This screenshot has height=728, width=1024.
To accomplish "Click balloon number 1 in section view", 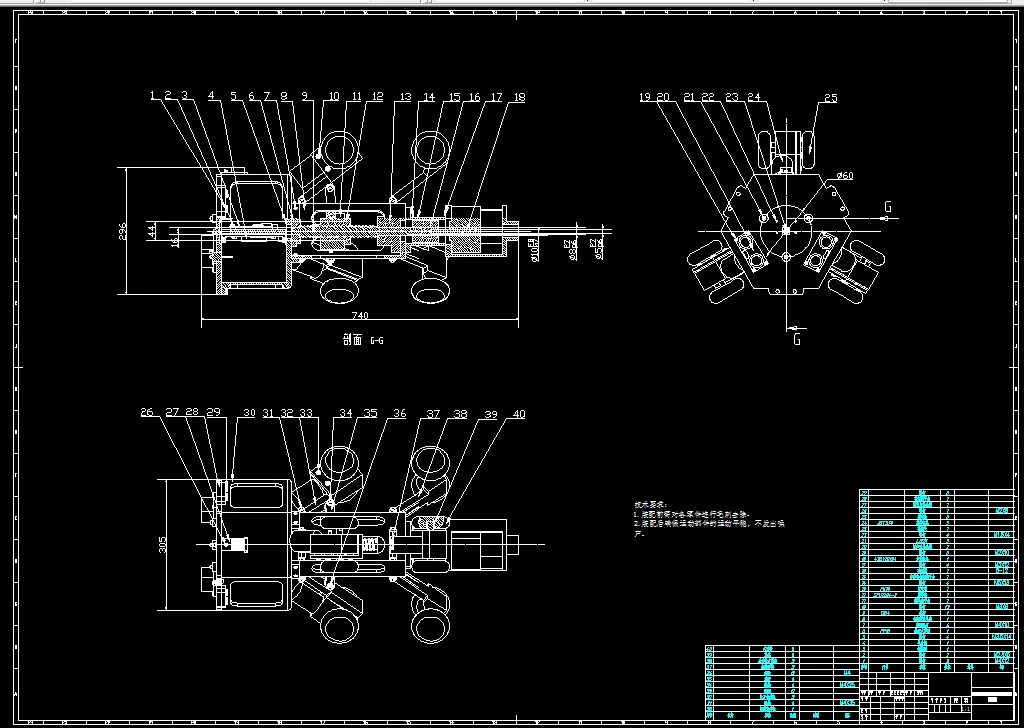I will [x=153, y=96].
